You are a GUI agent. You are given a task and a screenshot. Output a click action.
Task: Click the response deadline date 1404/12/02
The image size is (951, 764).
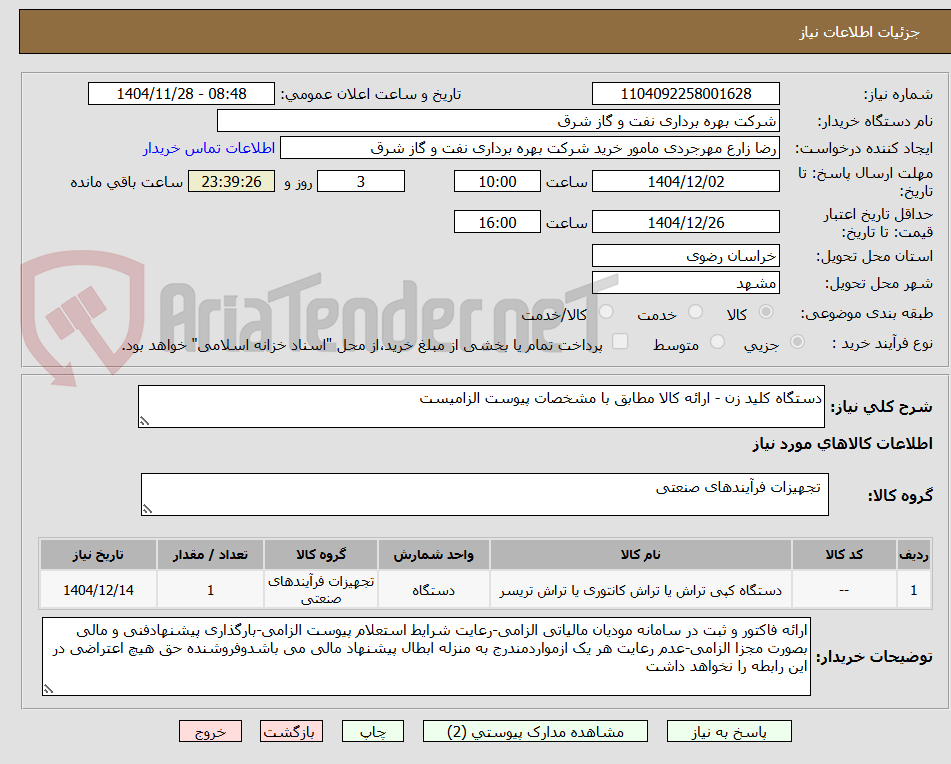point(686,181)
